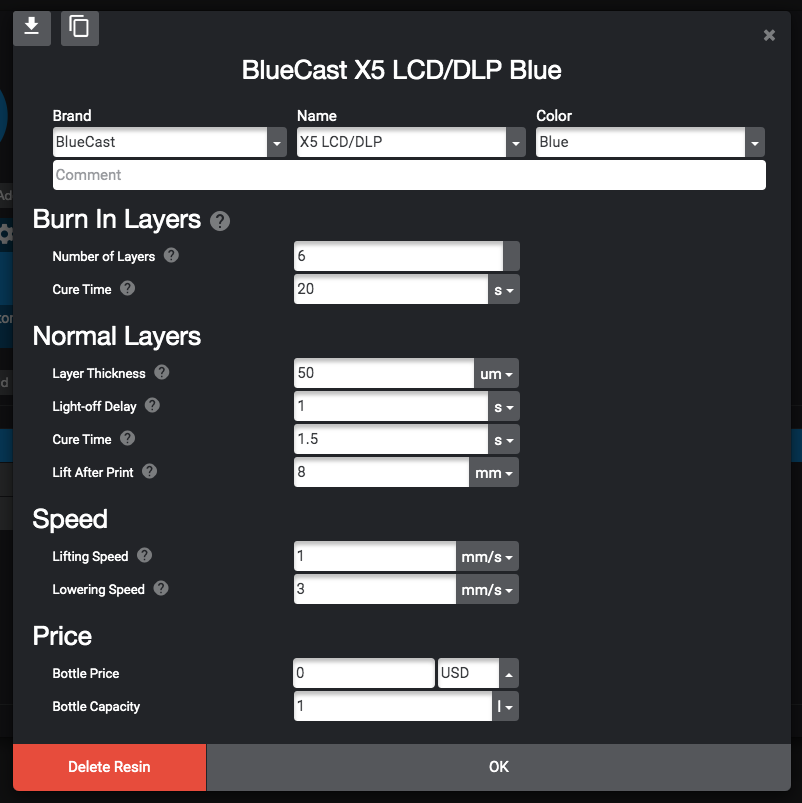Close the resin dialog with the X
802x803 pixels.
point(769,35)
